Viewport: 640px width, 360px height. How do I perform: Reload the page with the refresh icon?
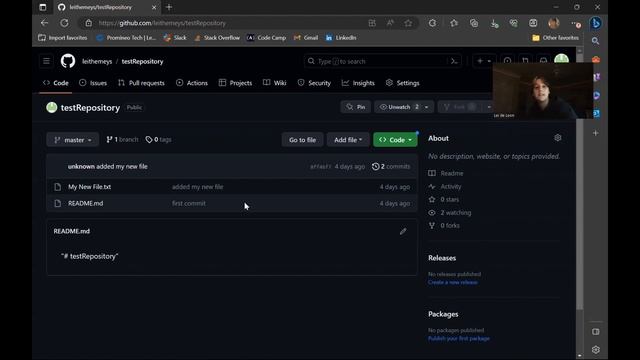pyautogui.click(x=64, y=23)
